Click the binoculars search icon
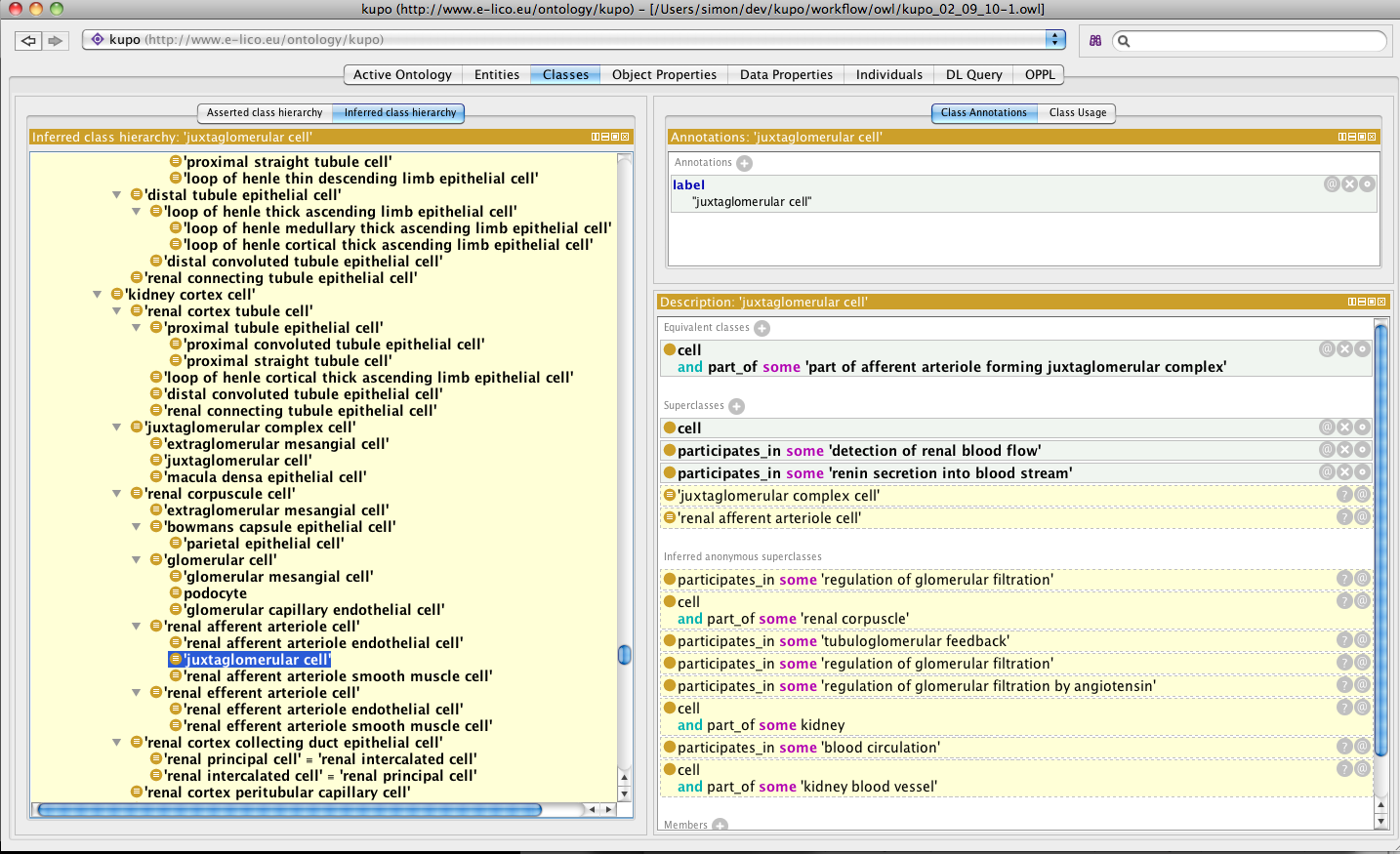The width and height of the screenshot is (1400, 854). tap(1095, 40)
